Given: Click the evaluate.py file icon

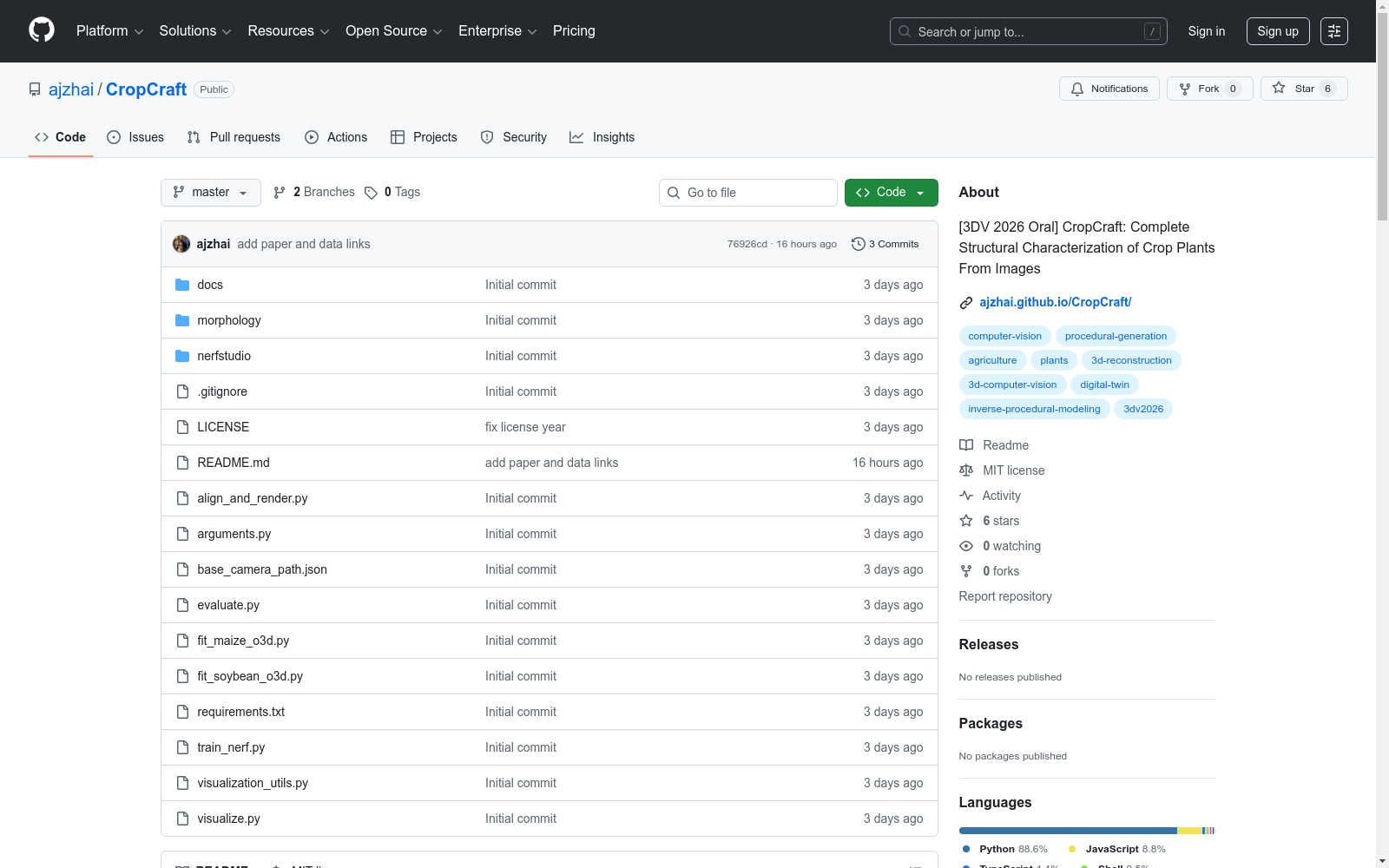Looking at the screenshot, I should (182, 605).
